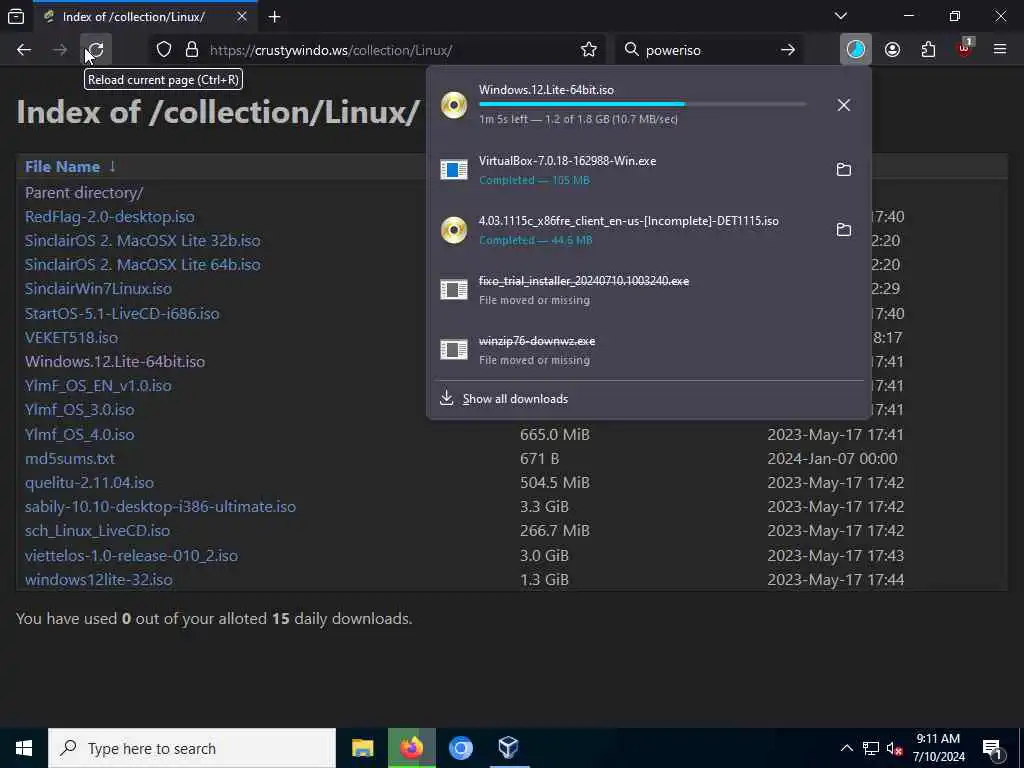Image resolution: width=1024 pixels, height=768 pixels.
Task: Open the Windows Start menu
Action: (24, 748)
